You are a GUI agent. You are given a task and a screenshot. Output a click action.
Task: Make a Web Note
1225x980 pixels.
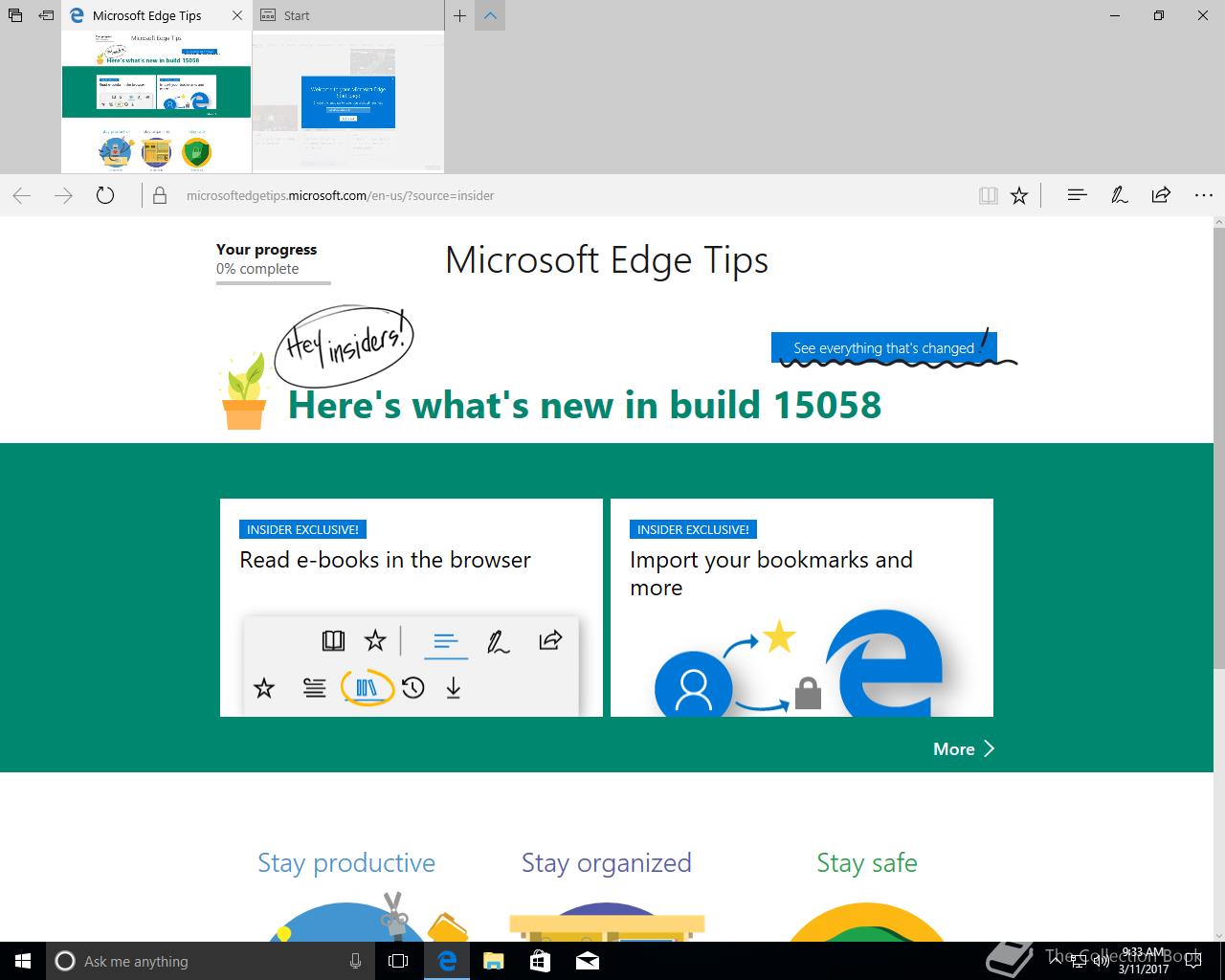click(x=1119, y=195)
